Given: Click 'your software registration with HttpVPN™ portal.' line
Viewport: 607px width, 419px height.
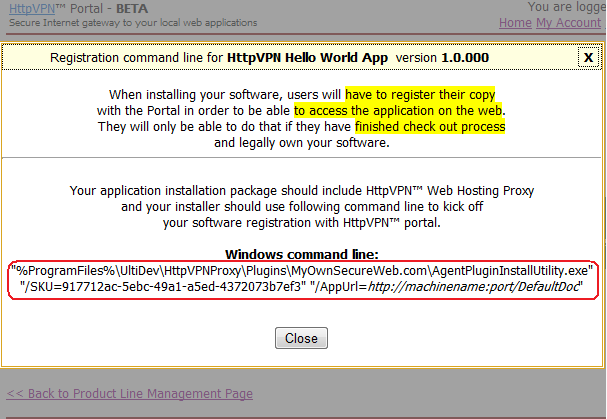Looking at the screenshot, I should click(x=302, y=223).
